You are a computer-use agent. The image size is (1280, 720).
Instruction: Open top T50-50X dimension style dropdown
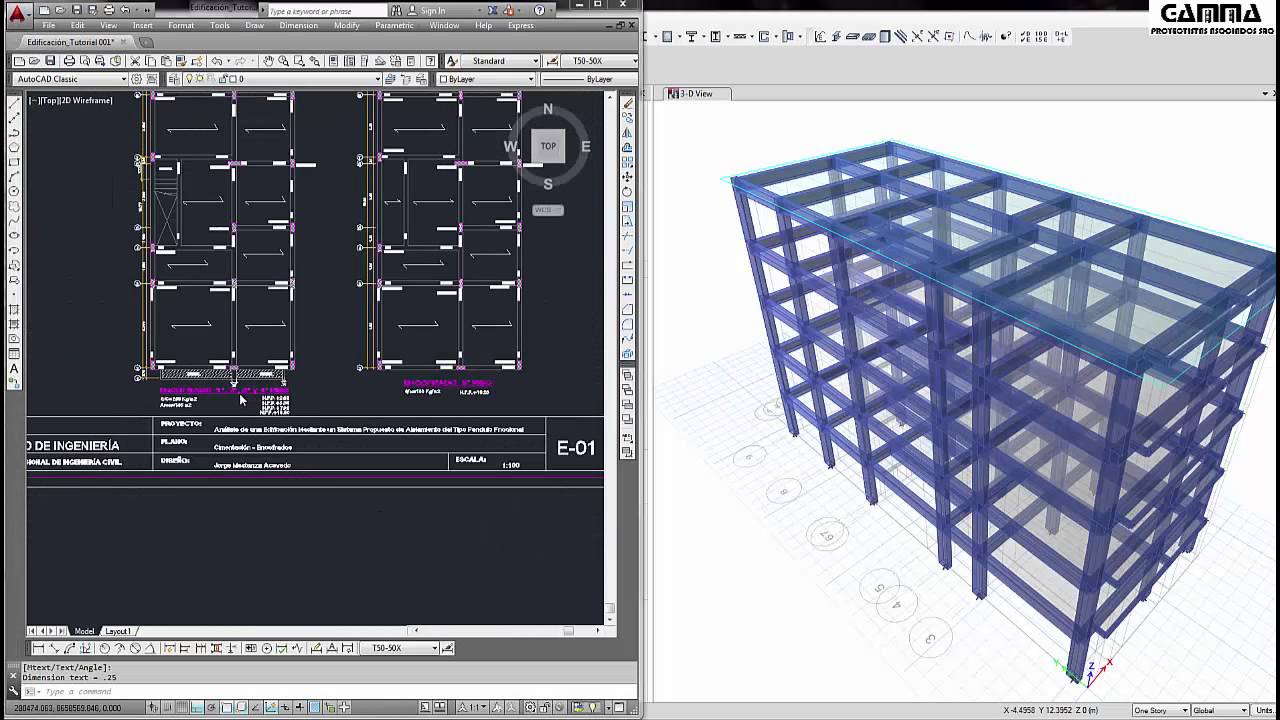[600, 61]
